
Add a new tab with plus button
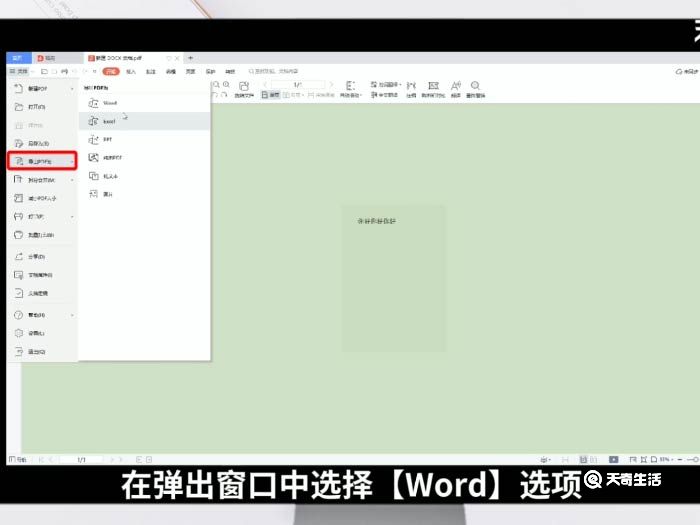pos(191,58)
